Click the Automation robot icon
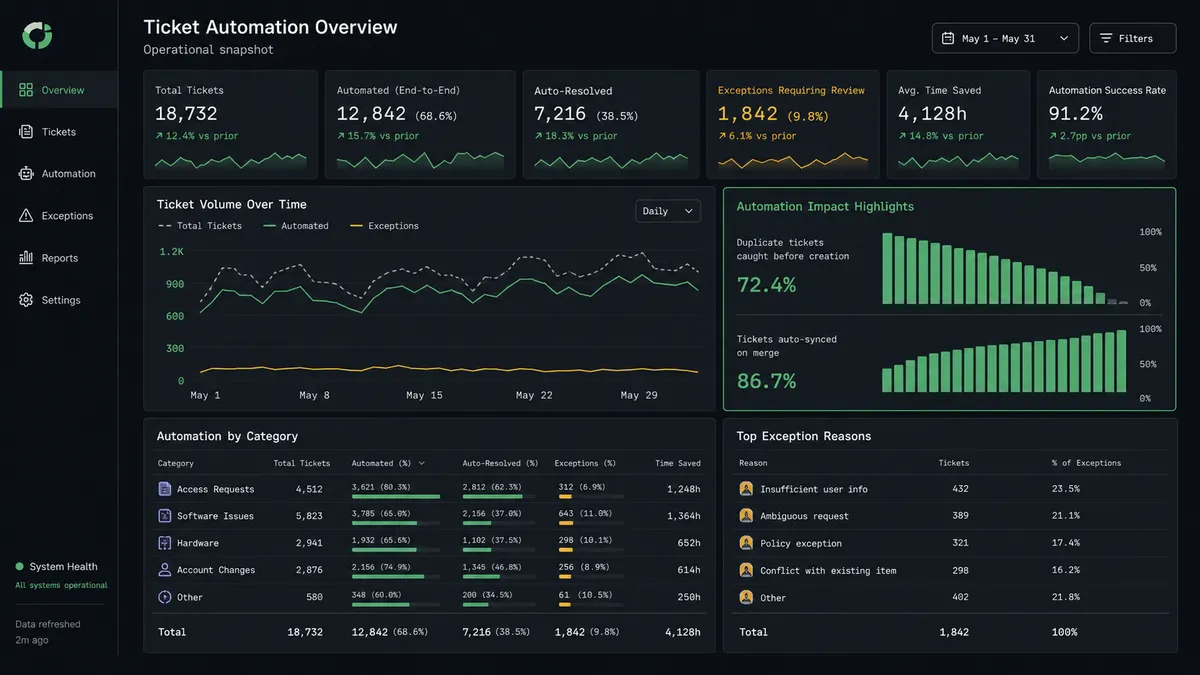The height and width of the screenshot is (675, 1200). 26,174
